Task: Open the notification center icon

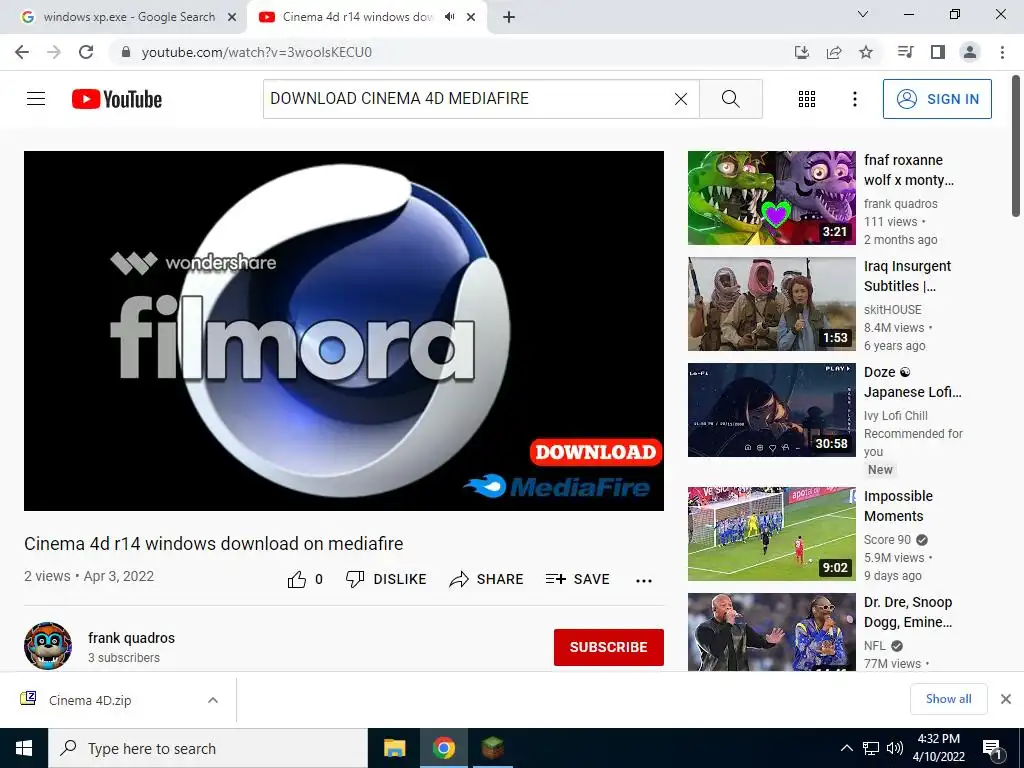Action: click(x=992, y=748)
